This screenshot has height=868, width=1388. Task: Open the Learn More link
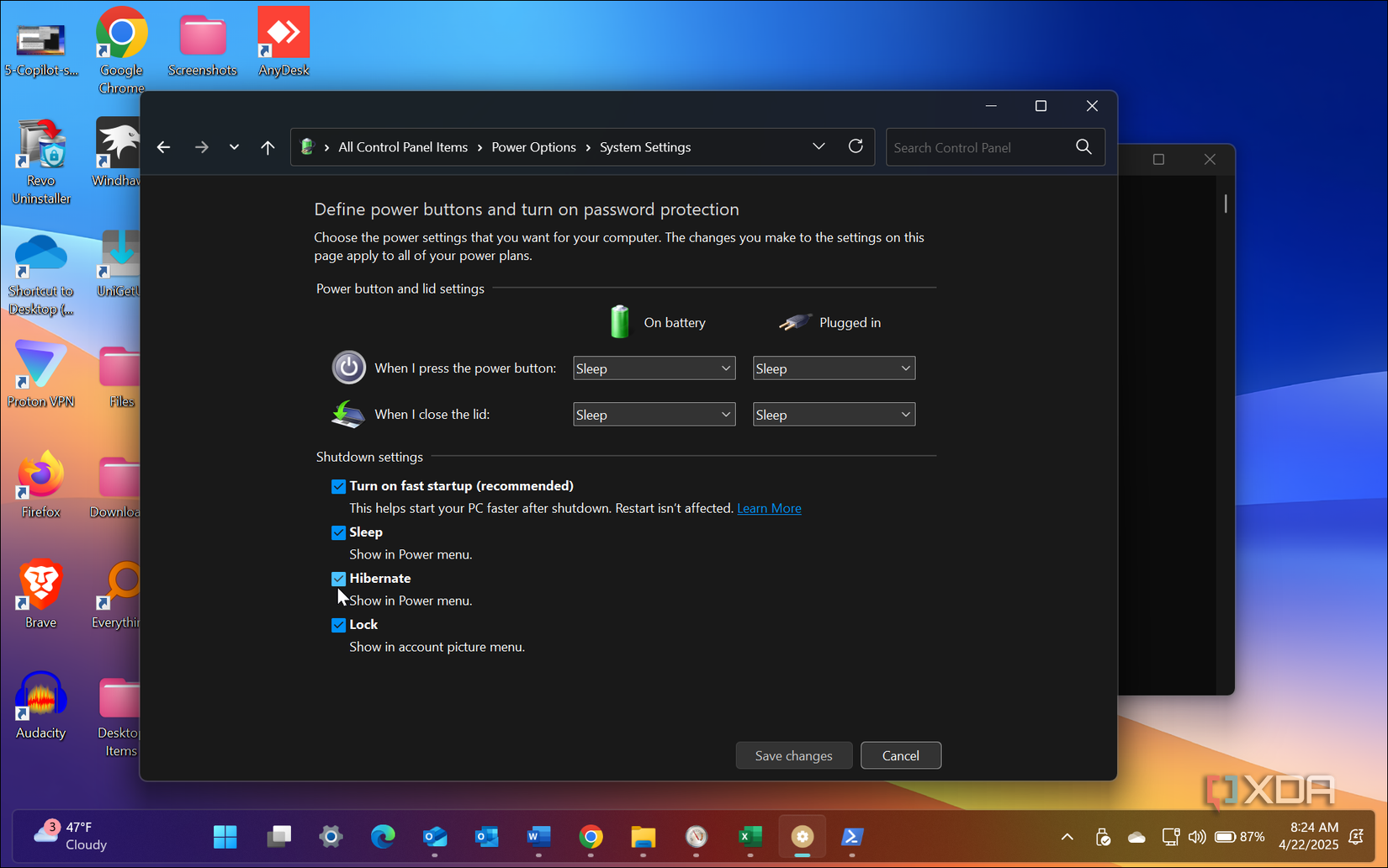click(768, 508)
